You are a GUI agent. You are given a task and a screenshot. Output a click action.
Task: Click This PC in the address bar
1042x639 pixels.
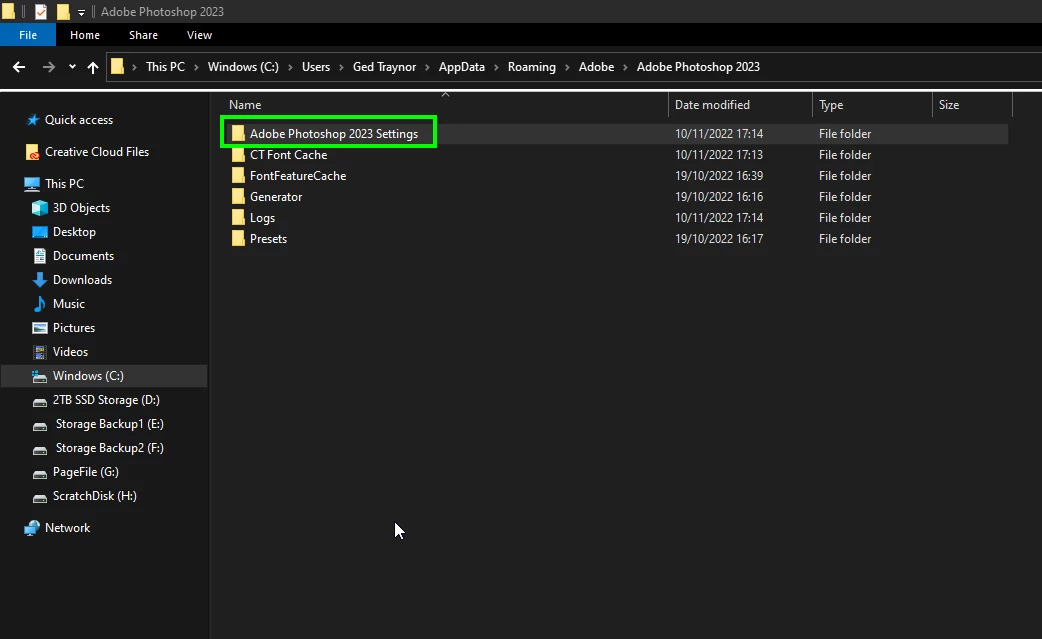pyautogui.click(x=165, y=67)
